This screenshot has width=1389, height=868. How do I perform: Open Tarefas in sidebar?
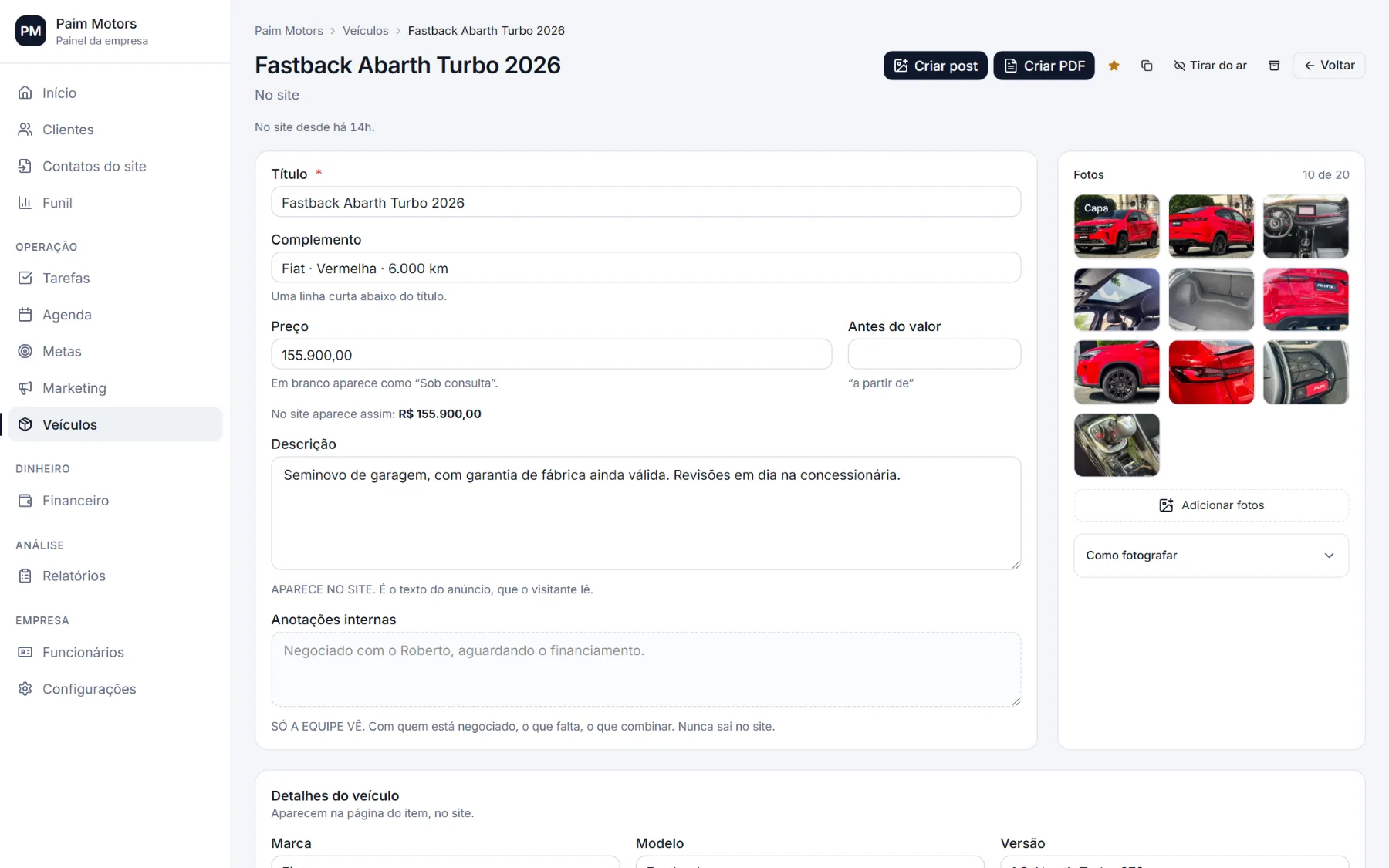(116, 278)
